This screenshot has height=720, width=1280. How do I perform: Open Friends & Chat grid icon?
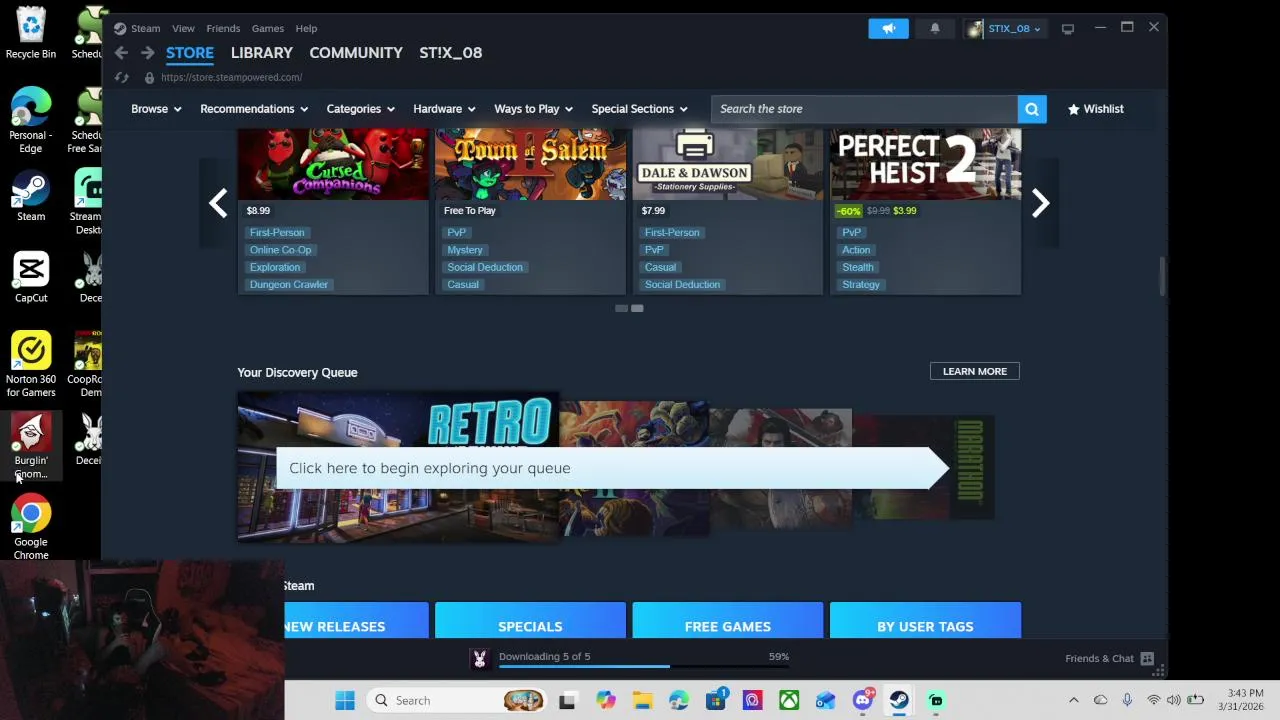1147,658
